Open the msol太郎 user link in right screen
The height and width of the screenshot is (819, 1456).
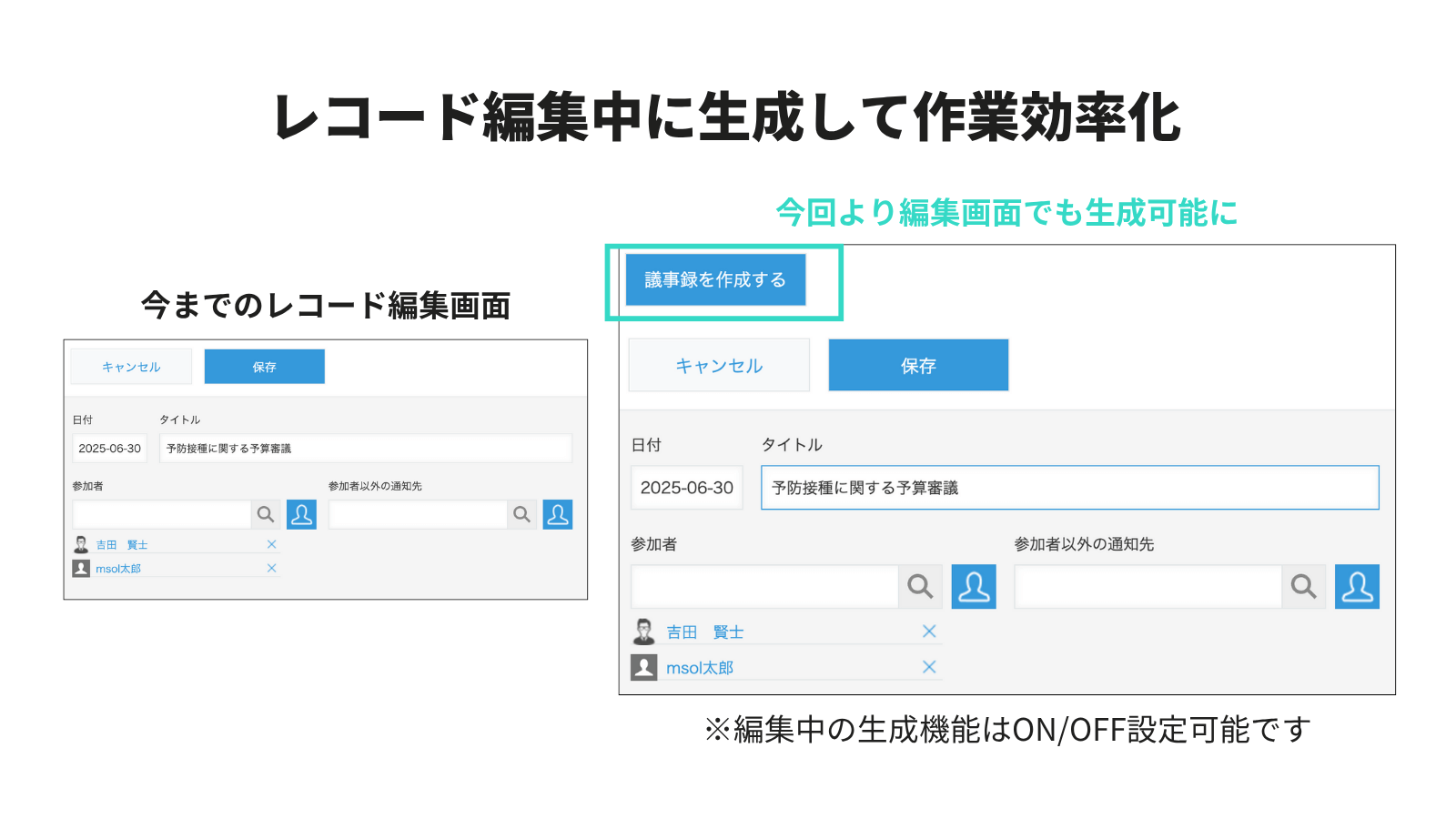click(700, 668)
